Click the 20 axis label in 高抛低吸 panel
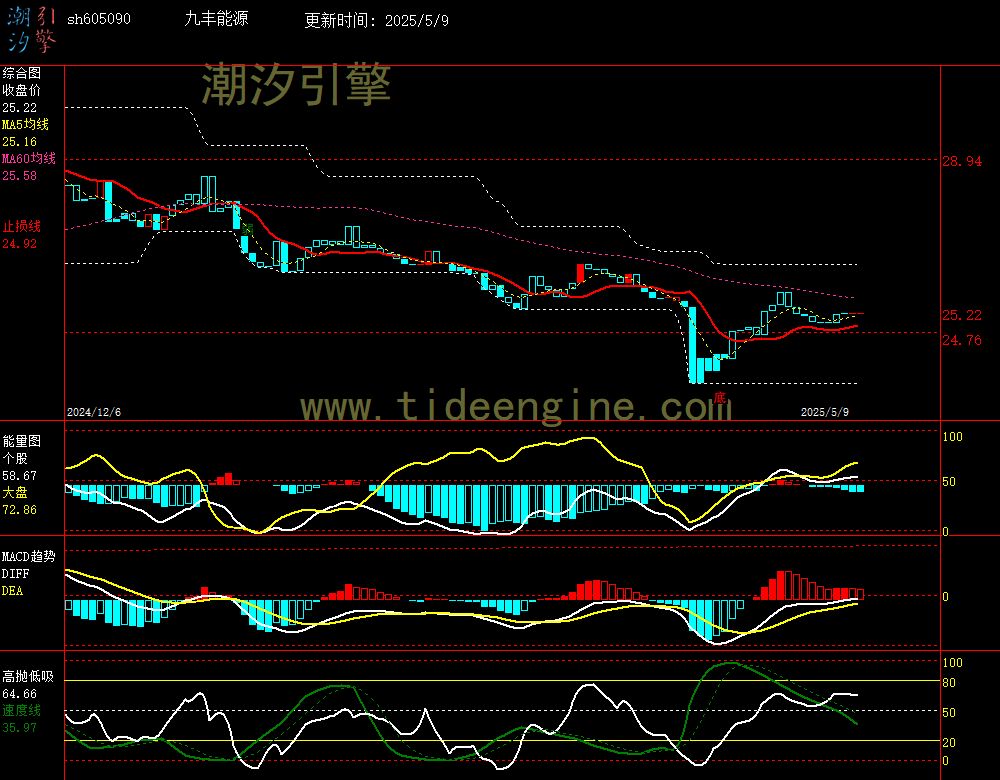This screenshot has height=780, width=1000. pos(949,743)
